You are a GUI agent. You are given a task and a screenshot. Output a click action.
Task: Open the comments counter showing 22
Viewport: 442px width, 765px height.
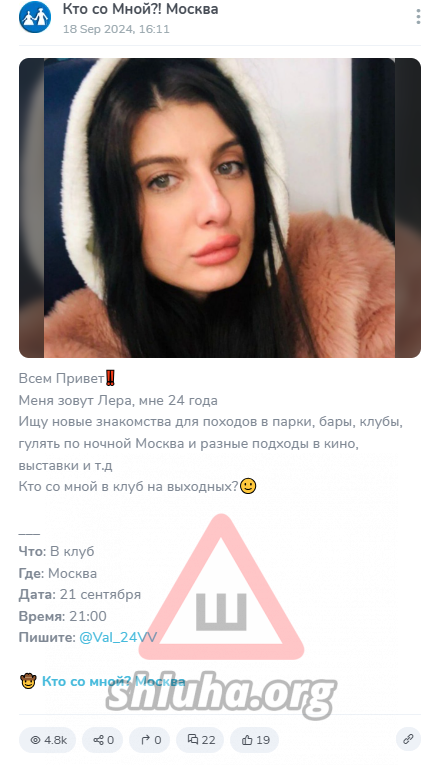coord(201,740)
